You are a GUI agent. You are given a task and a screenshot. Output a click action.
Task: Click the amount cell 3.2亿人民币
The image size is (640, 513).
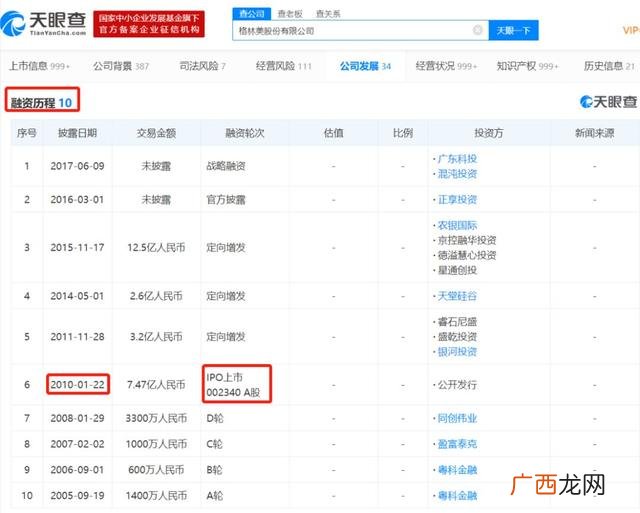point(156,337)
